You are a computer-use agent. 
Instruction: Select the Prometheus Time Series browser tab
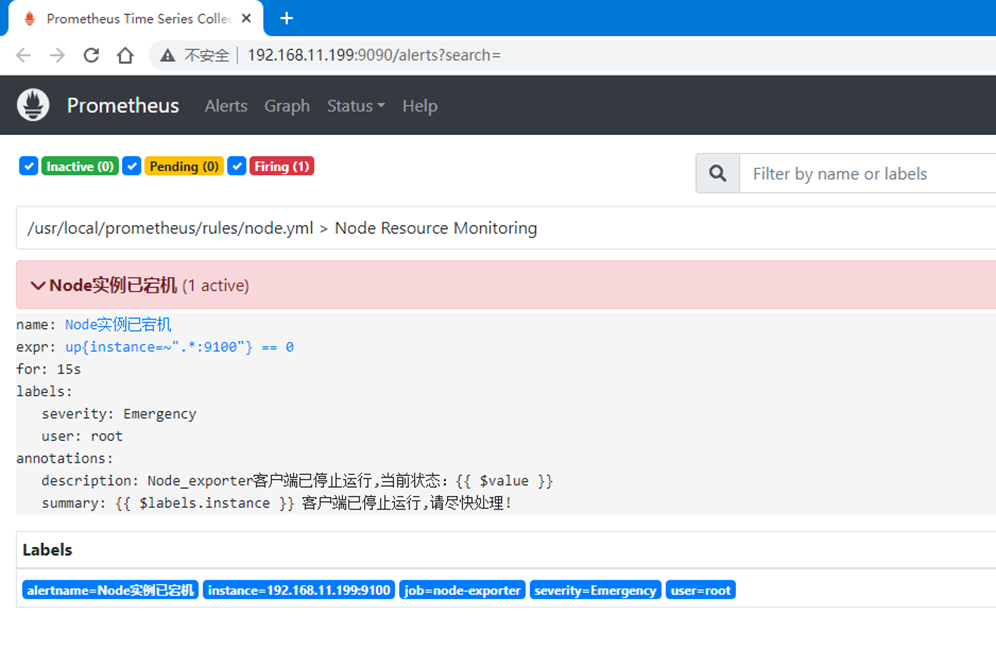coord(137,18)
